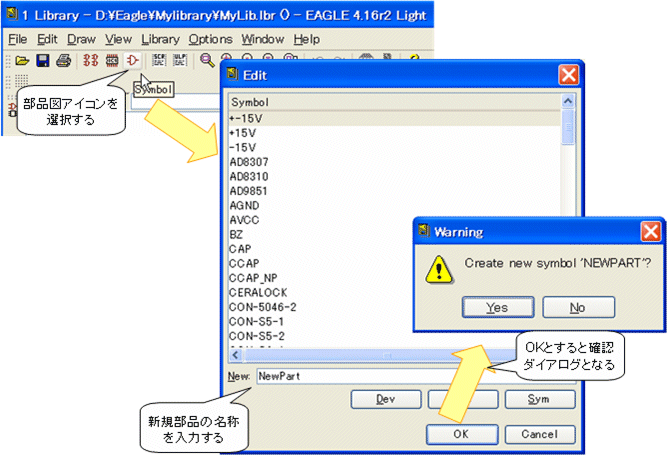This screenshot has height=455, width=667.
Task: Open the Device editor icon
Action: [91, 61]
